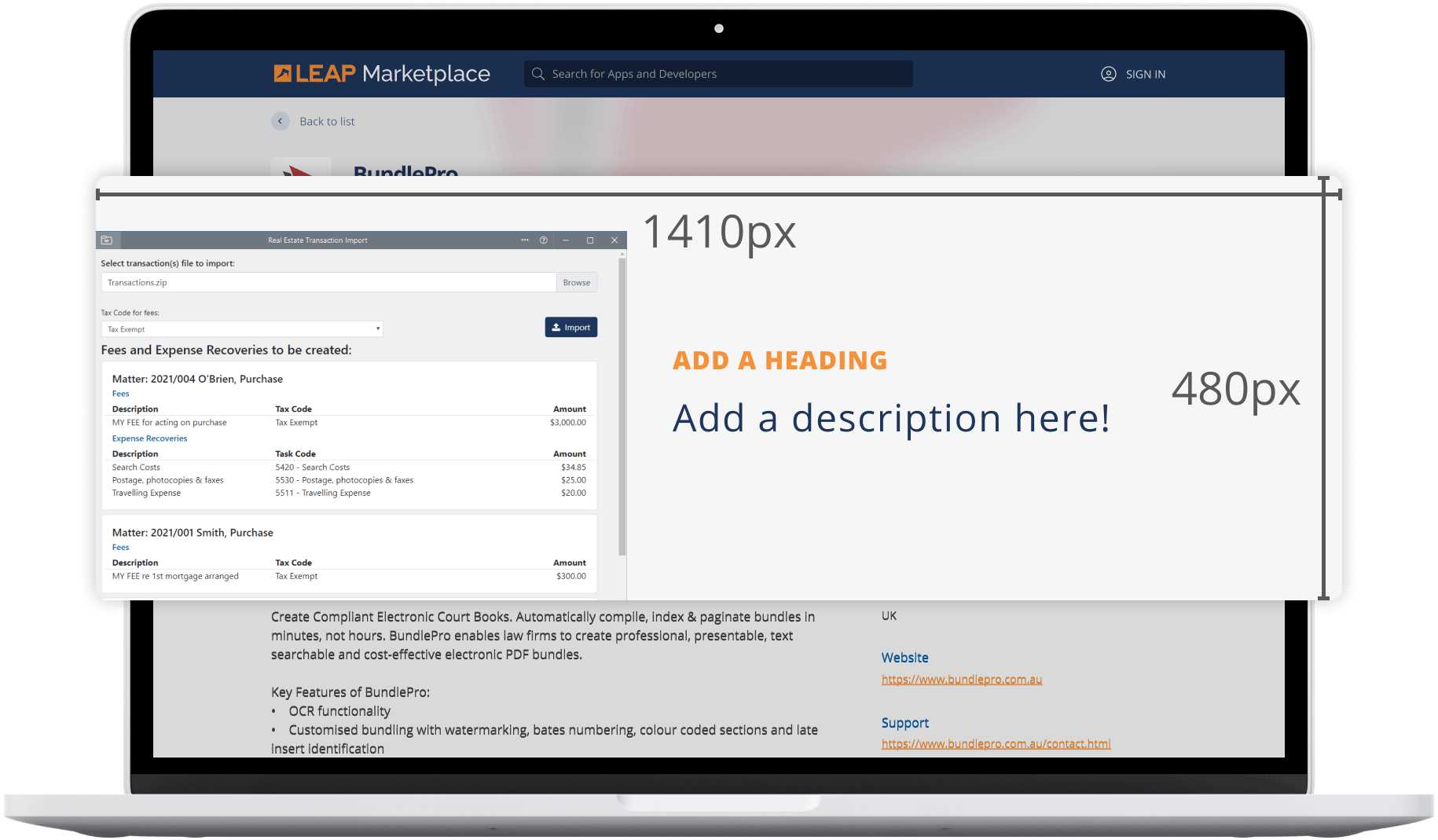Click the Matter 2021/001 Smith, Purchase title

pyautogui.click(x=193, y=533)
